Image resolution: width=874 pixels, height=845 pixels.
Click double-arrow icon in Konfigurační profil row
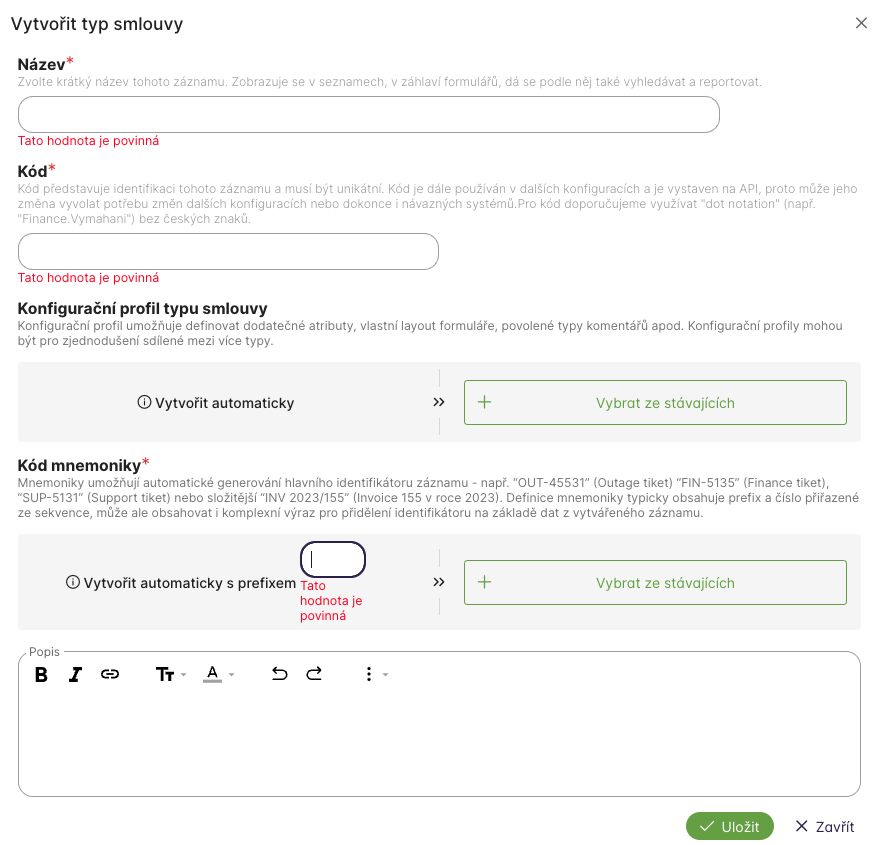pyautogui.click(x=439, y=403)
